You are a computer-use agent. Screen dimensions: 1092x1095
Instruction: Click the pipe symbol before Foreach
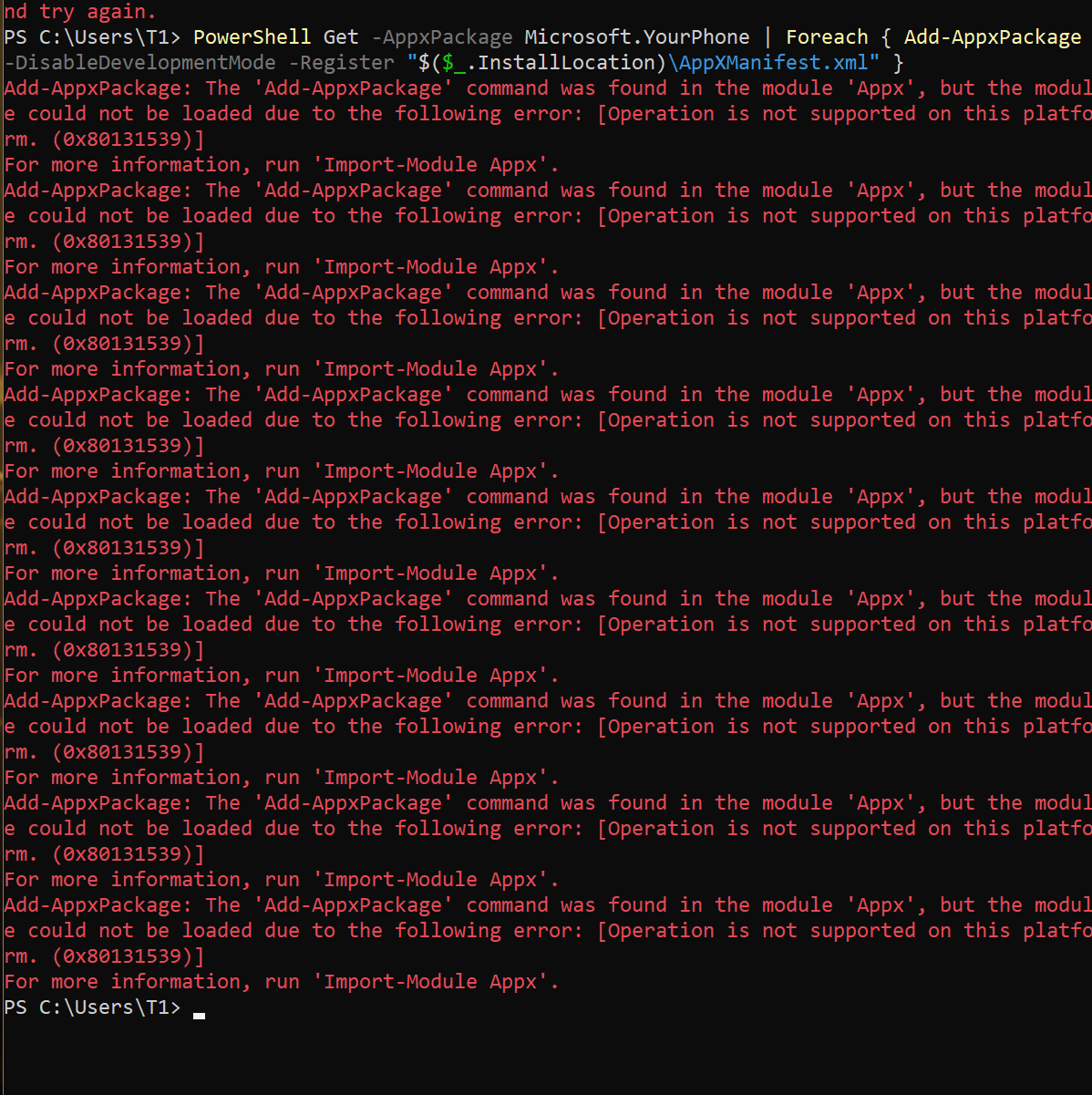click(x=767, y=37)
